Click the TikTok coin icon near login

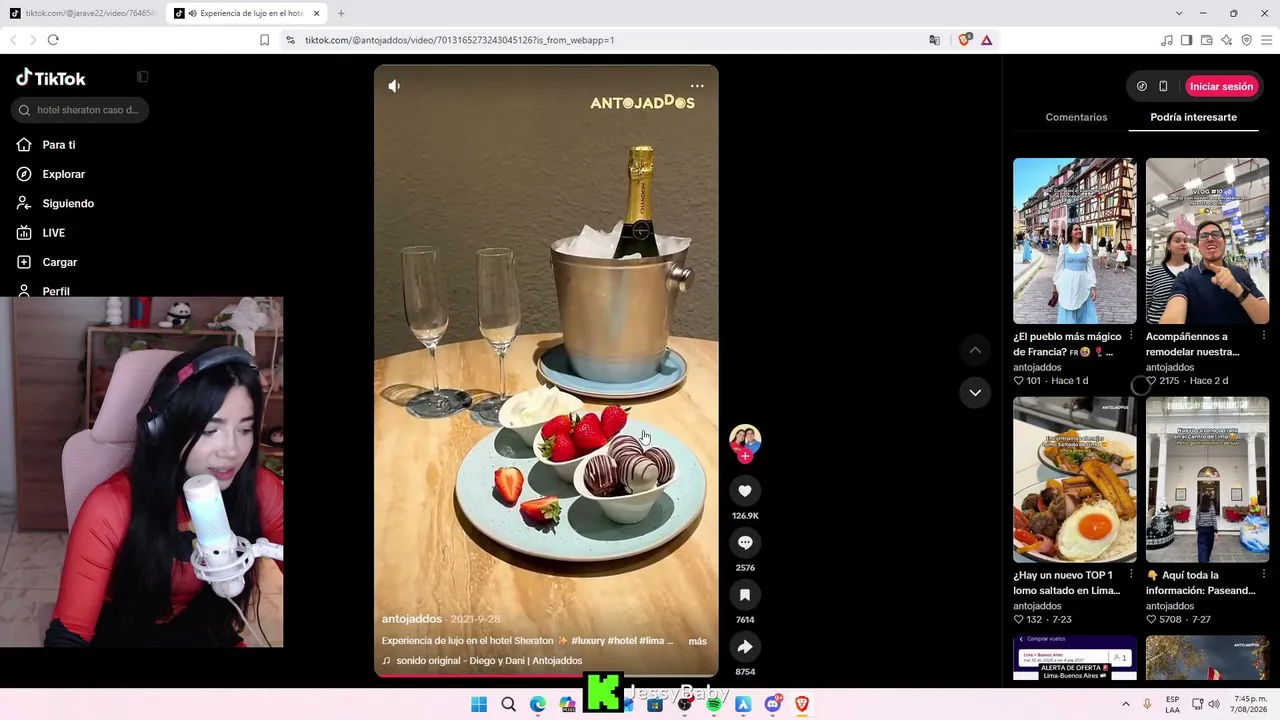click(x=1142, y=86)
